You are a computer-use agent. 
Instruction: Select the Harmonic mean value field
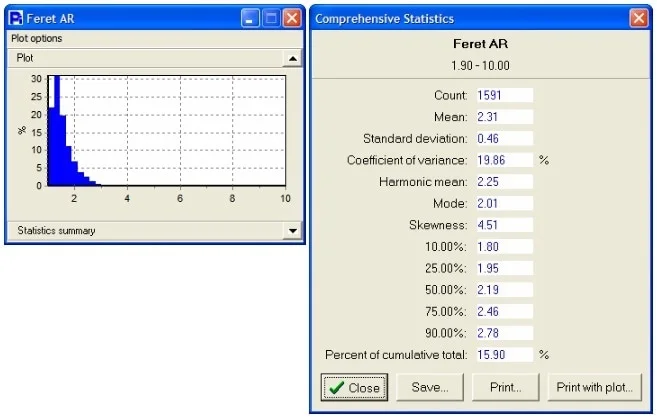click(503, 181)
